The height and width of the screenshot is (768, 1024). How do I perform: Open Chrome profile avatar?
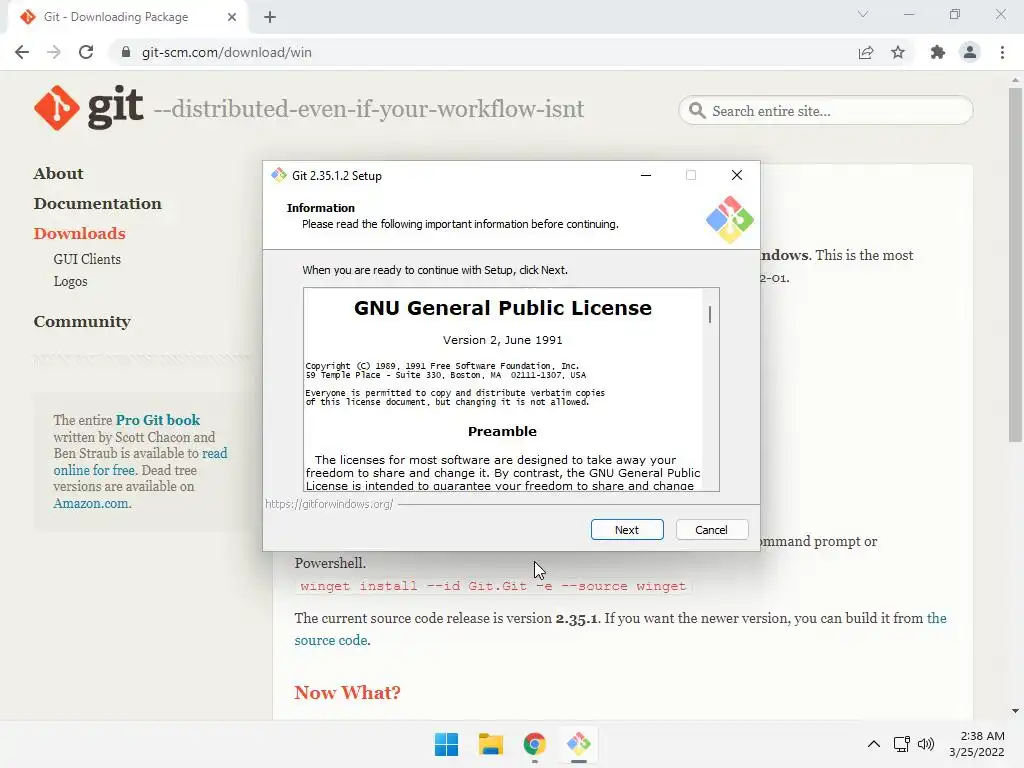(x=970, y=52)
